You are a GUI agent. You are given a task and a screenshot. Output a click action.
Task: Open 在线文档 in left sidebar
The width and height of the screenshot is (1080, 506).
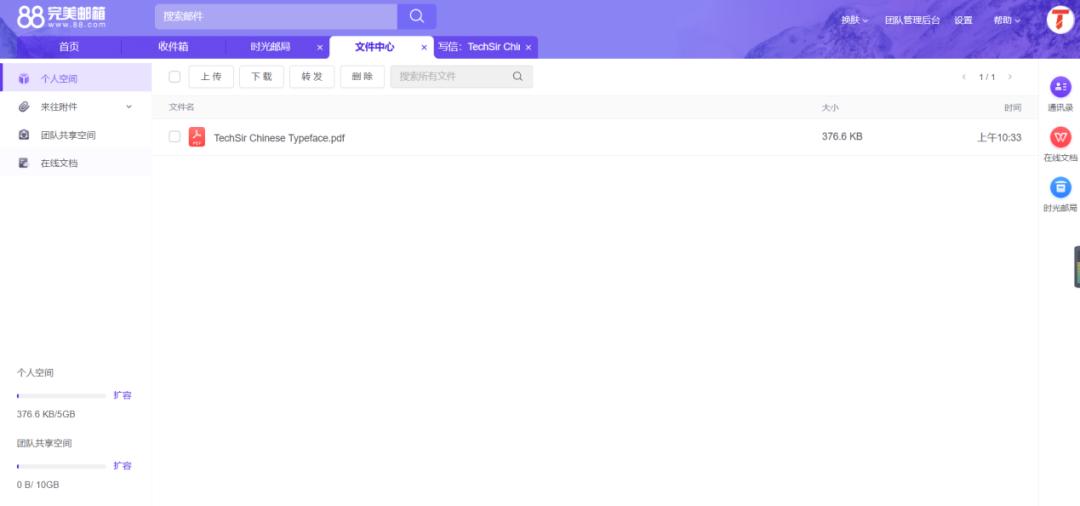pyautogui.click(x=76, y=163)
